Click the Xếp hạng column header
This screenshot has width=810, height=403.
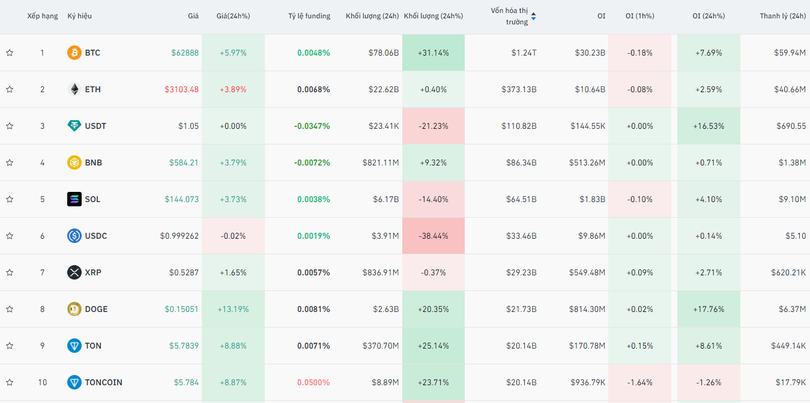[x=42, y=16]
